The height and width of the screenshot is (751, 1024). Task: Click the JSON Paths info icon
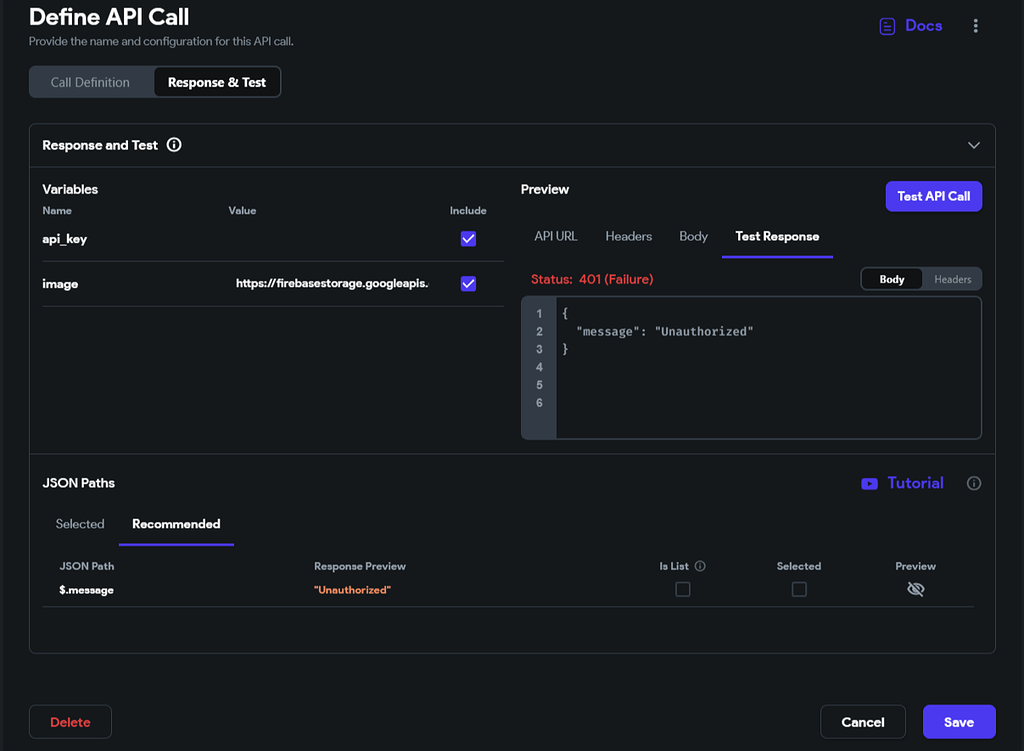[974, 484]
